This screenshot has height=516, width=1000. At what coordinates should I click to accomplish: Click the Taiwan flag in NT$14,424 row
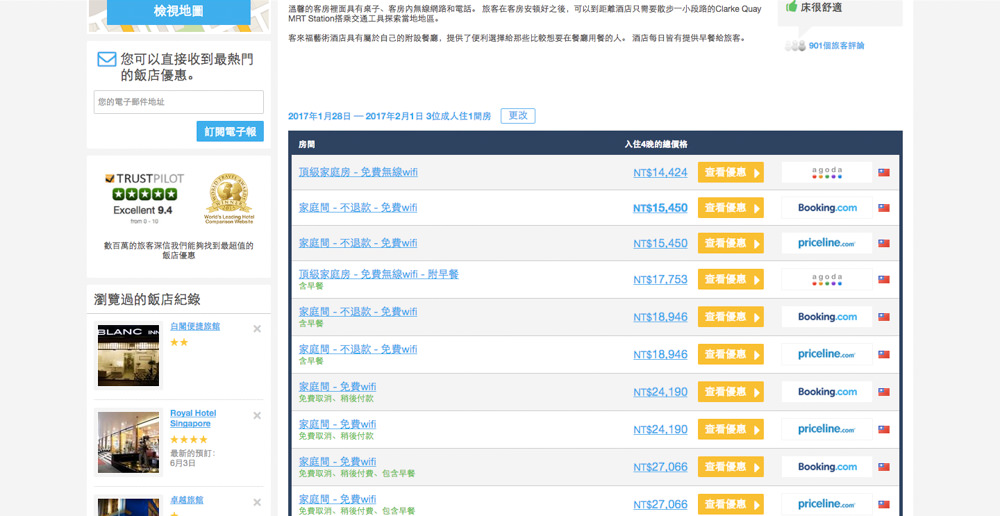pos(883,172)
